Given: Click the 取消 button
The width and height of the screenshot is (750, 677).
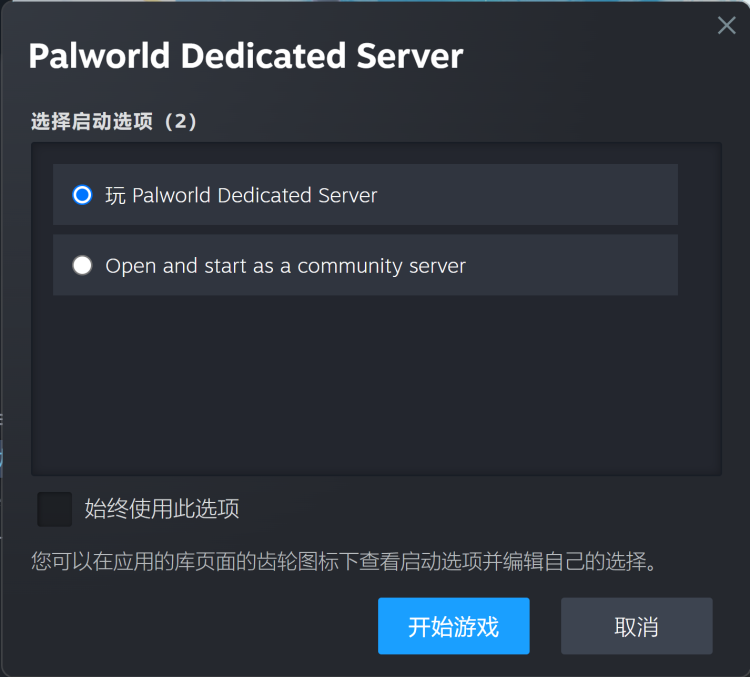Looking at the screenshot, I should 637,626.
